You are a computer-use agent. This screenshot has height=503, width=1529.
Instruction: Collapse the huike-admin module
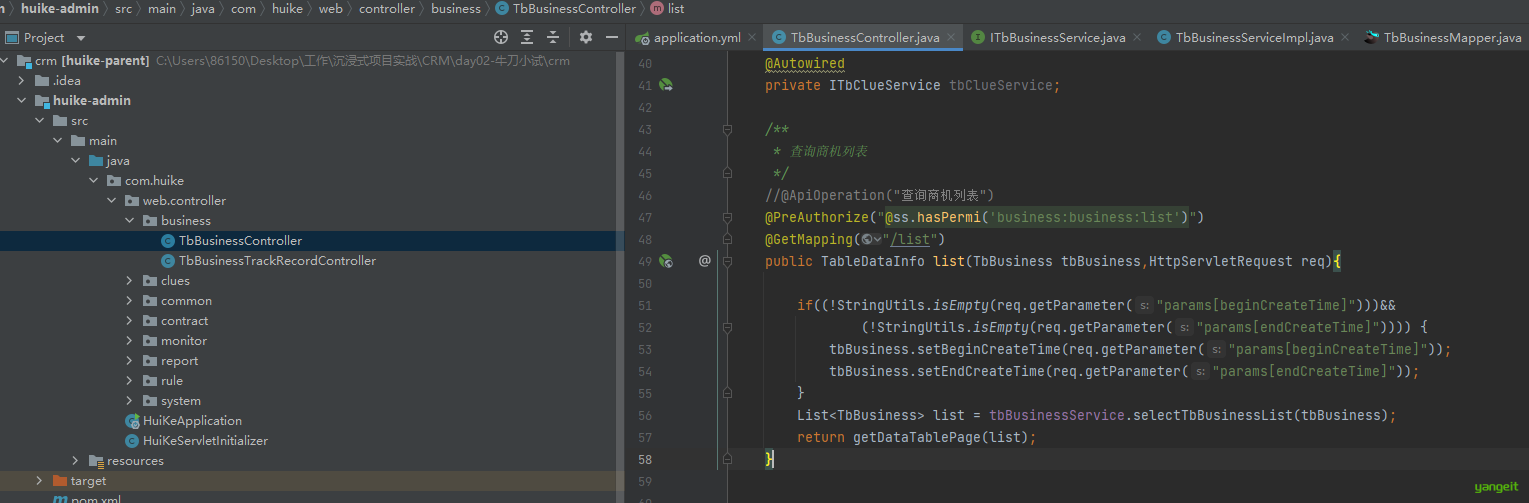[22, 101]
